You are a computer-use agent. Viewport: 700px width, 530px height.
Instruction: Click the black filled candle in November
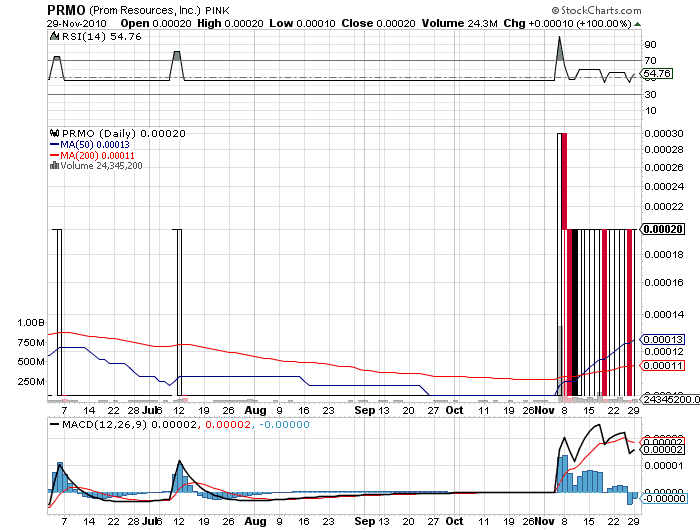tap(575, 312)
